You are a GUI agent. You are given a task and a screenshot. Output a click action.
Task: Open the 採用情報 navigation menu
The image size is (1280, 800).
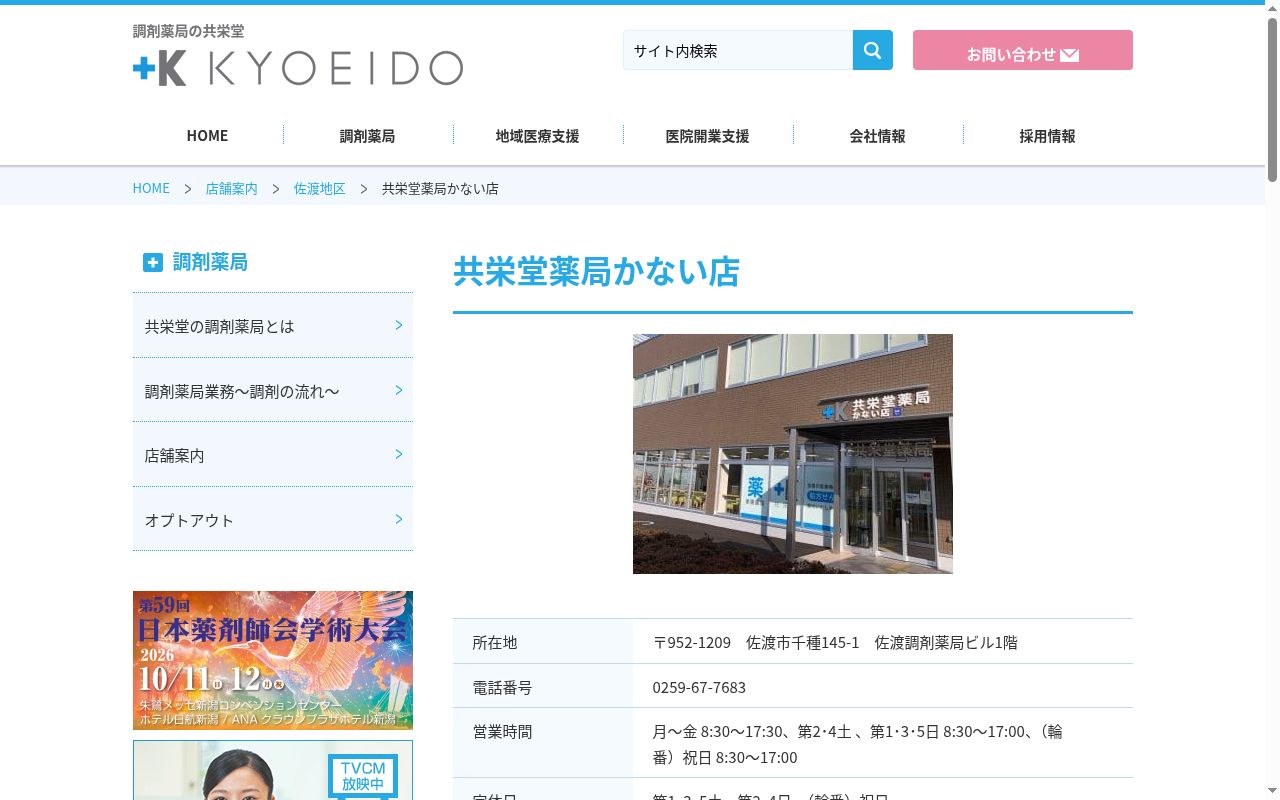1047,135
